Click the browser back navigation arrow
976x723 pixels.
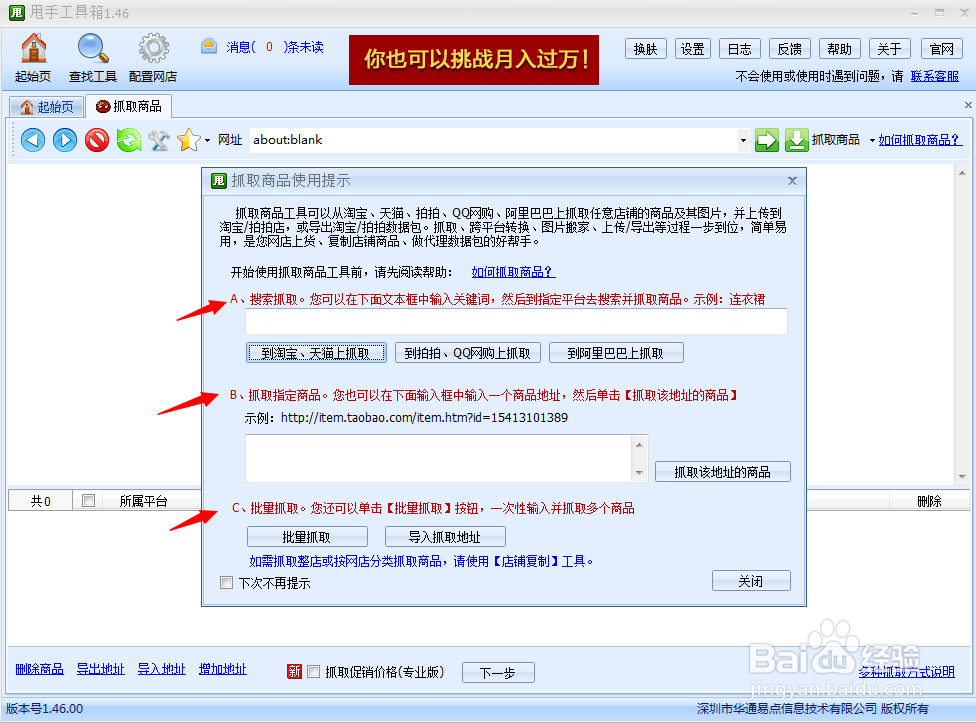coord(32,140)
